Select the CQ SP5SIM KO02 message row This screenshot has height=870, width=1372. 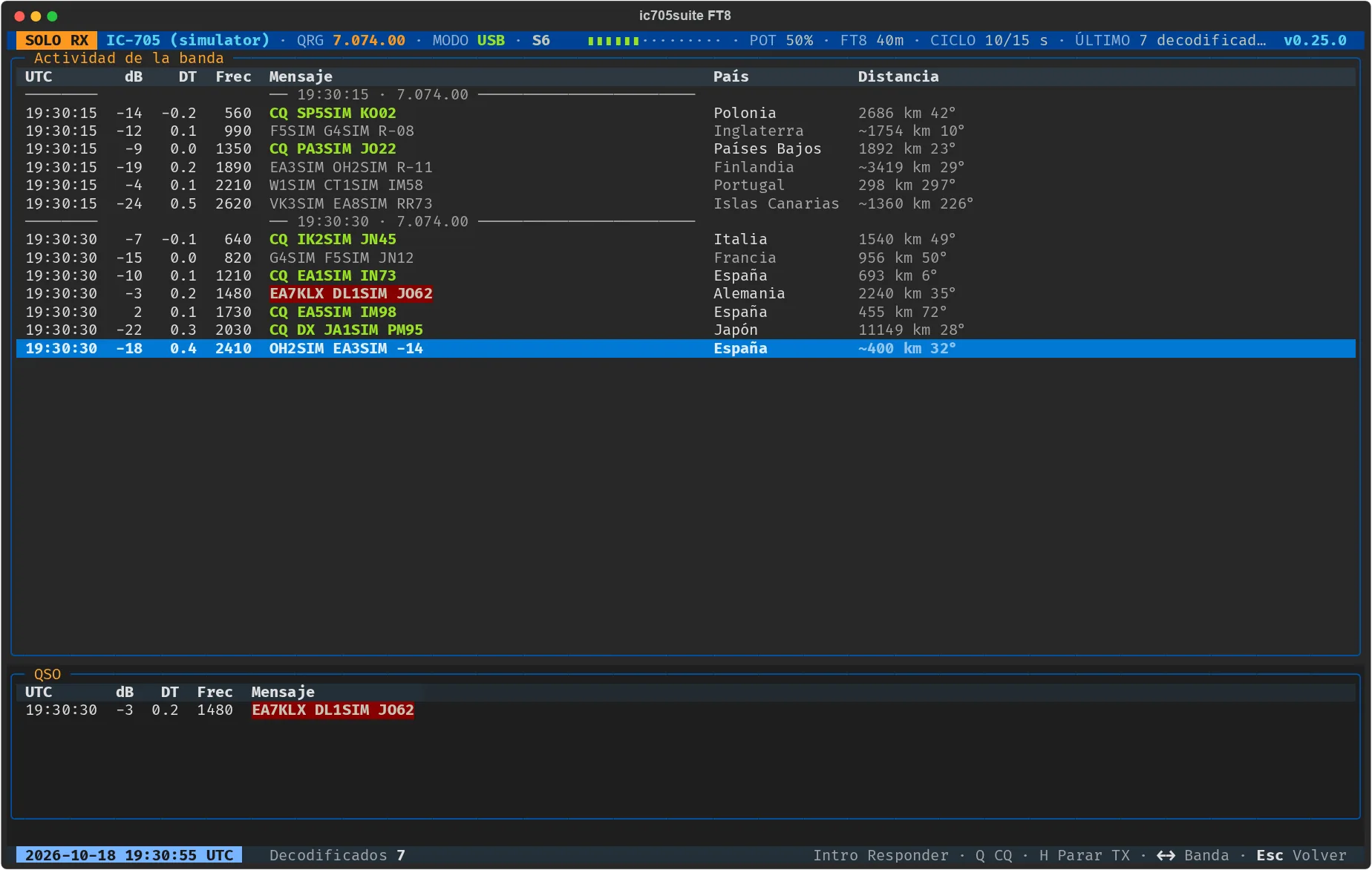point(686,113)
